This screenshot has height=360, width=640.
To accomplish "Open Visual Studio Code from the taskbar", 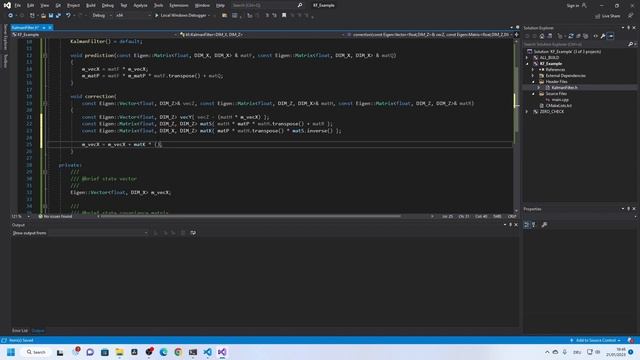I will click(207, 352).
